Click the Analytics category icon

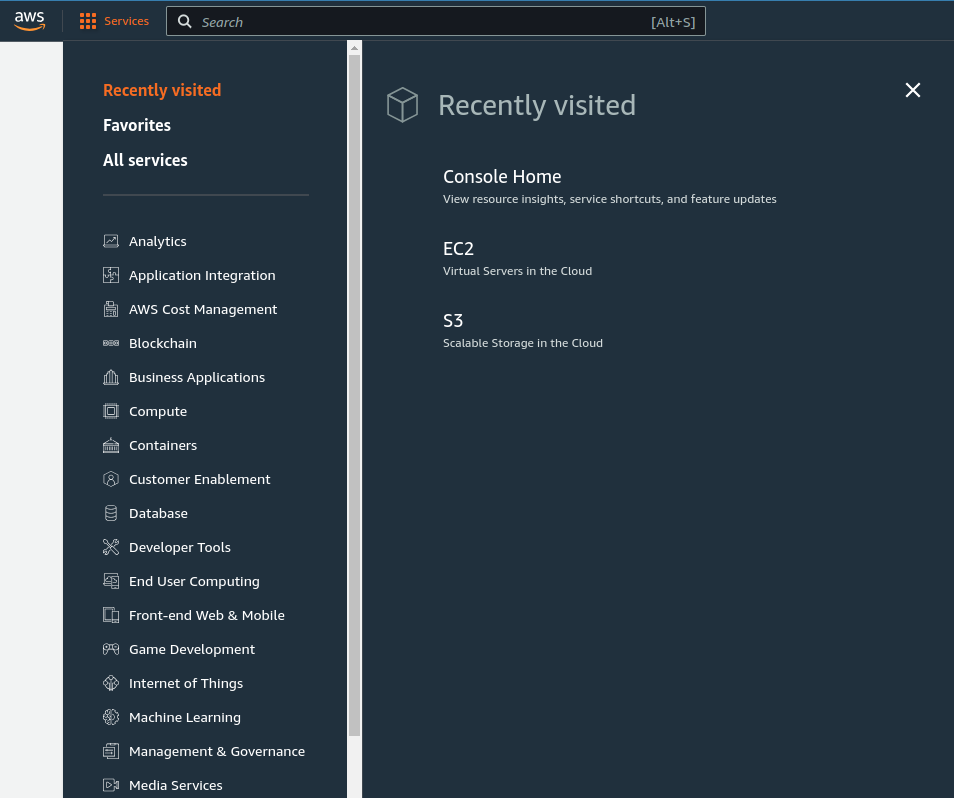coord(111,241)
